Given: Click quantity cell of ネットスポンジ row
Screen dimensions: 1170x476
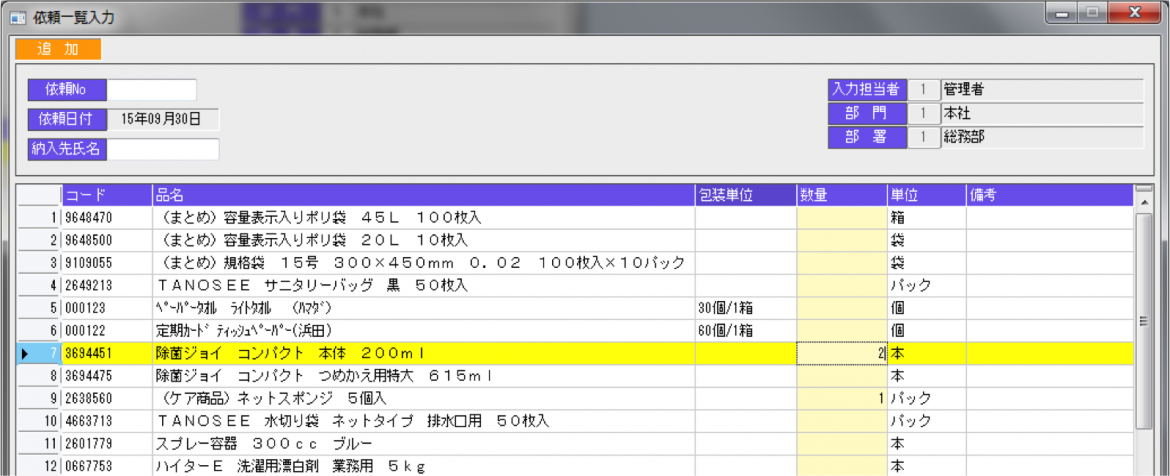Looking at the screenshot, I should [x=842, y=398].
